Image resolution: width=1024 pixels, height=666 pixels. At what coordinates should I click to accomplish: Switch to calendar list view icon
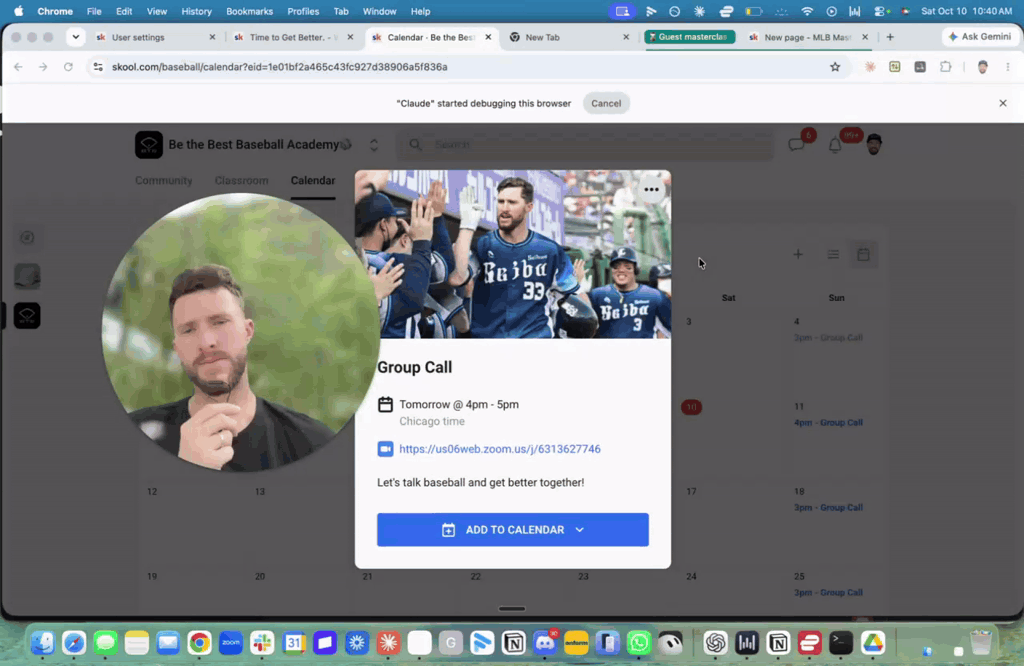tap(833, 255)
